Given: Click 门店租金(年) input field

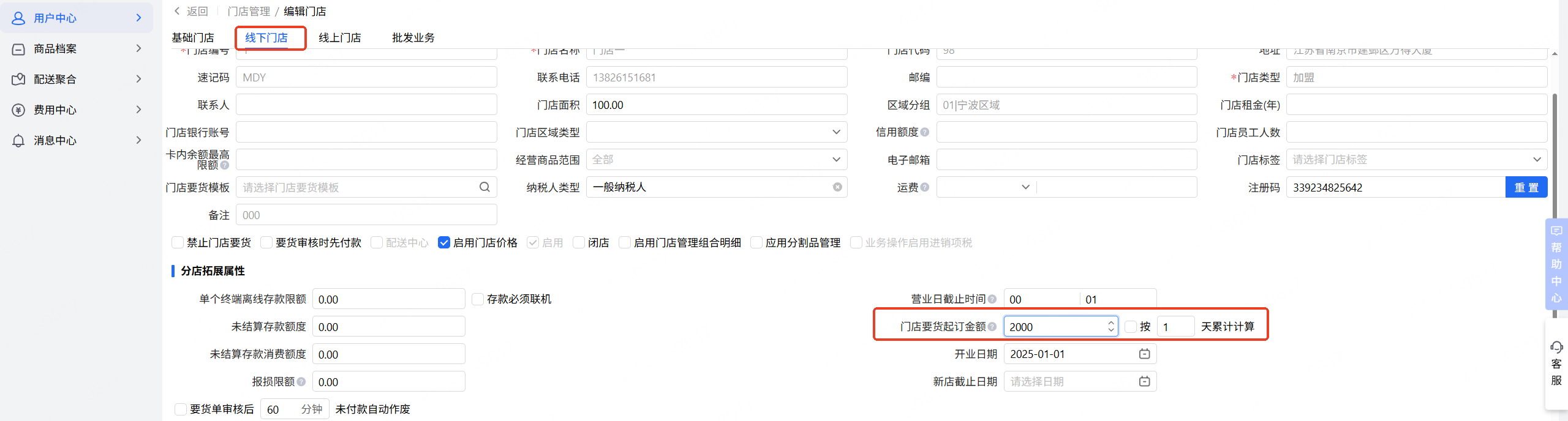Looking at the screenshot, I should tap(1417, 105).
